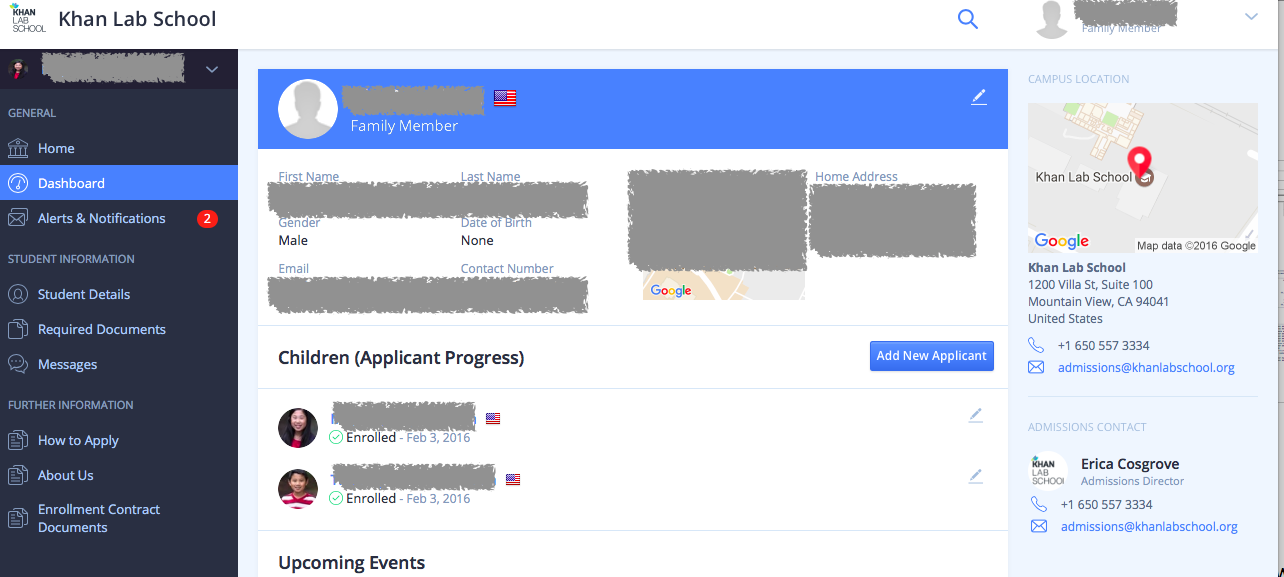The image size is (1284, 577).
Task: Click the Enrollment Contract Documents icon
Action: (18, 518)
